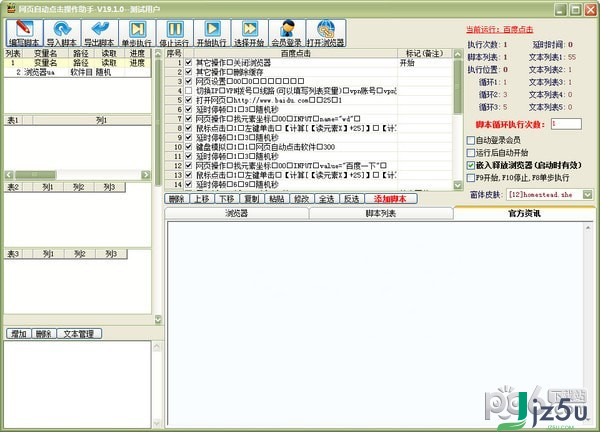Image resolution: width=600 pixels, height=432 pixels.
Task: Move step up with 上移 button
Action: tap(202, 199)
